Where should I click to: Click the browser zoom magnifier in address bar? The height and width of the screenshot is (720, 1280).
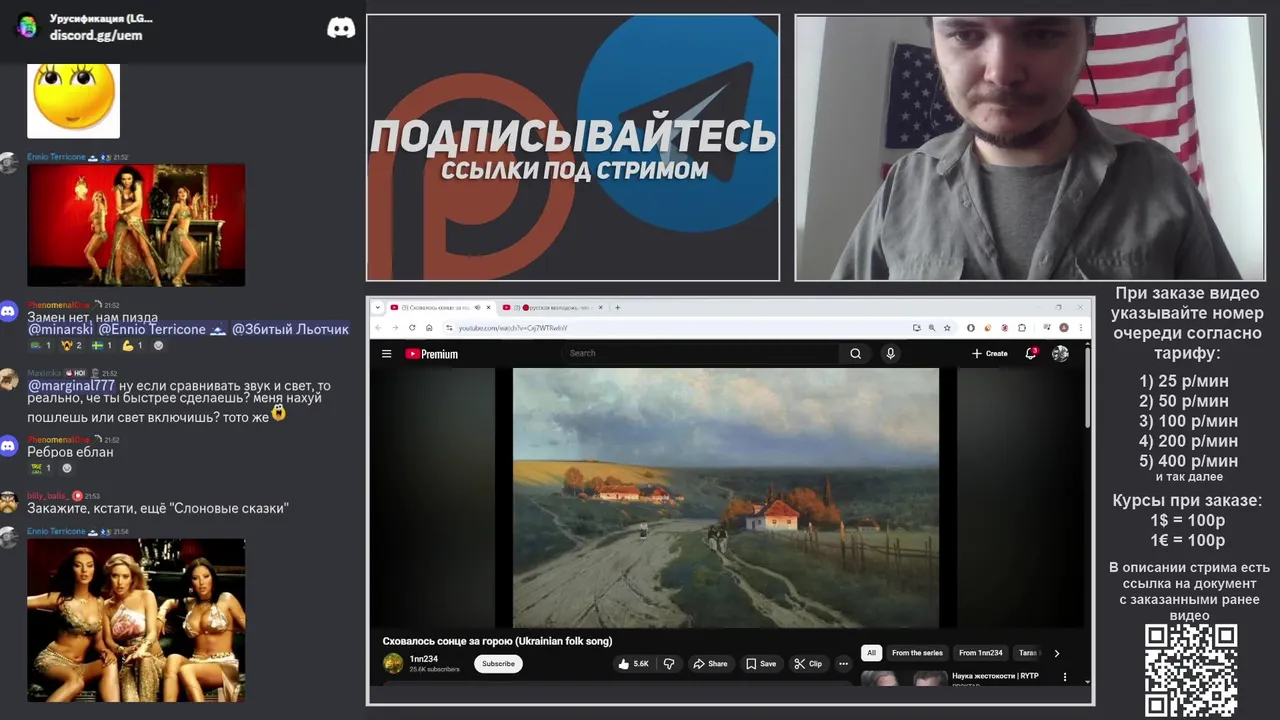[932, 327]
